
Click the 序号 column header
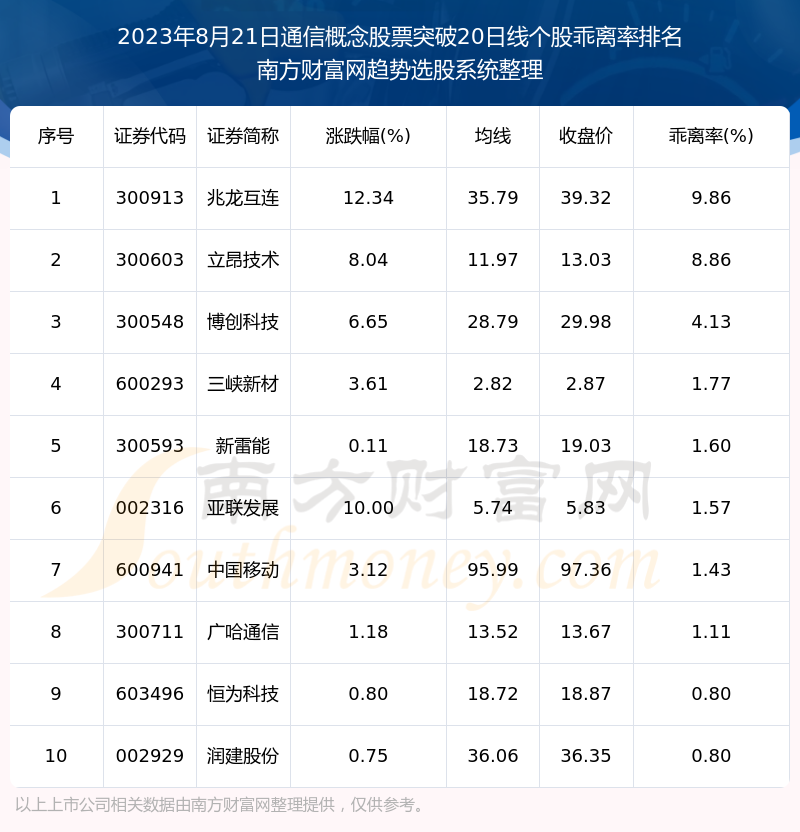point(56,136)
